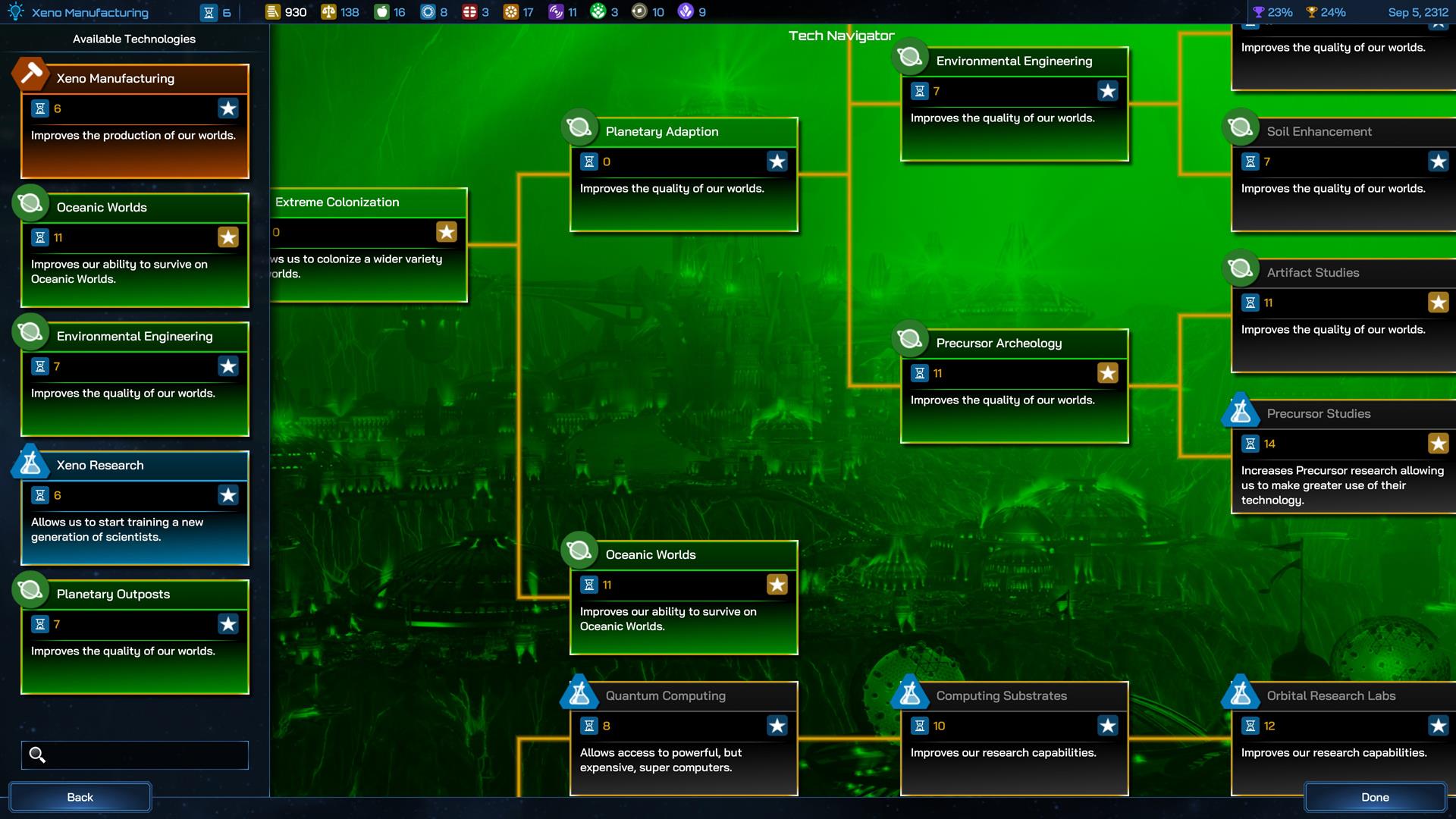Click the research lightbulb icon at top-left

pyautogui.click(x=16, y=12)
